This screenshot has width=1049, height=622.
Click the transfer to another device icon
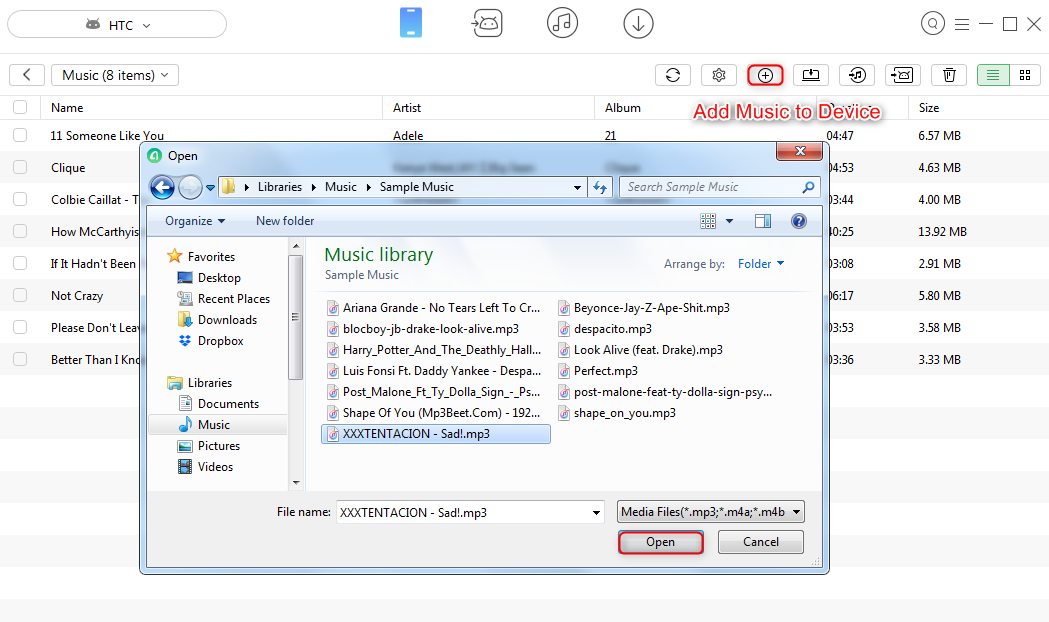click(902, 75)
